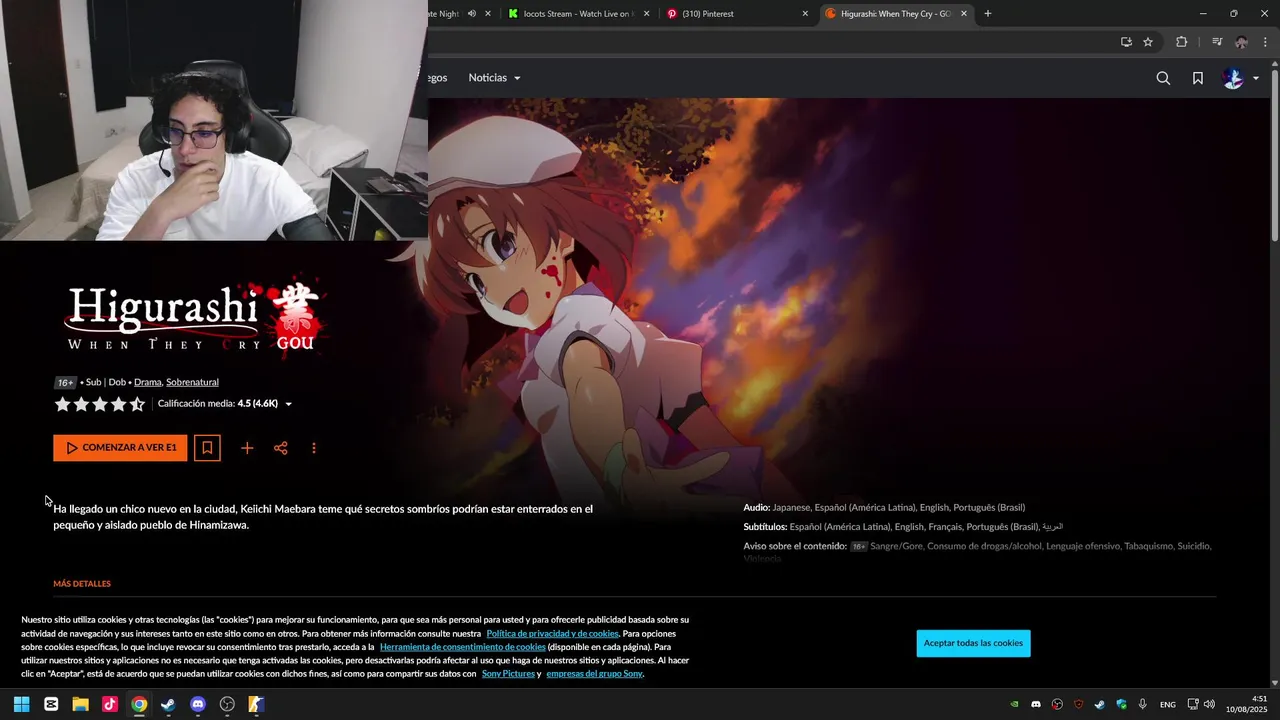Open Política de privacidad y de cookies link
Screen dimensions: 1280x720
[x=552, y=634]
